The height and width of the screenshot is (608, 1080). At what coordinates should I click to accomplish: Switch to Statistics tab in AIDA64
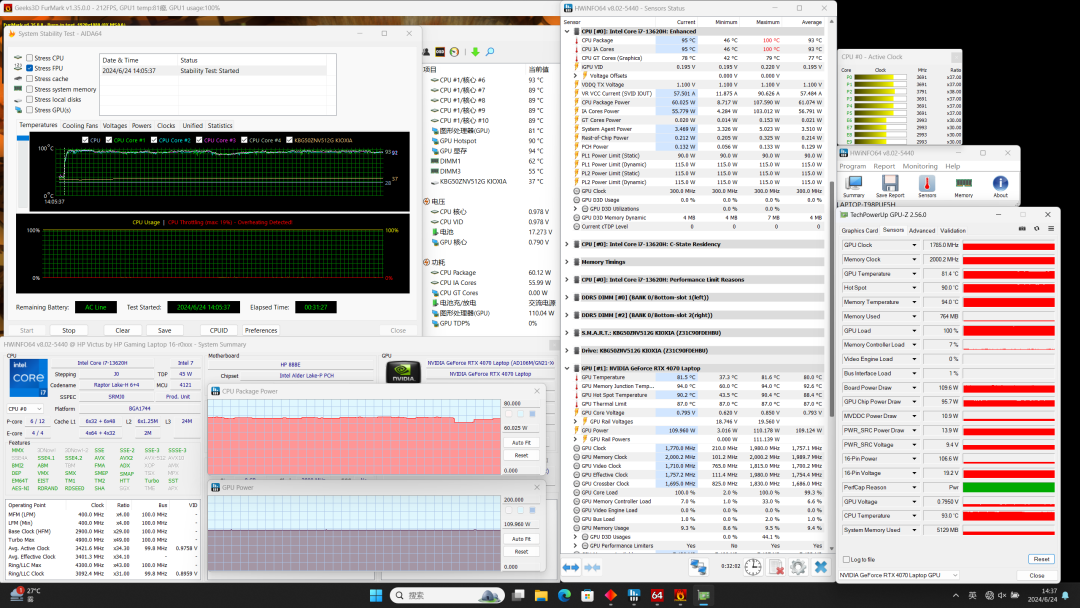[220, 126]
